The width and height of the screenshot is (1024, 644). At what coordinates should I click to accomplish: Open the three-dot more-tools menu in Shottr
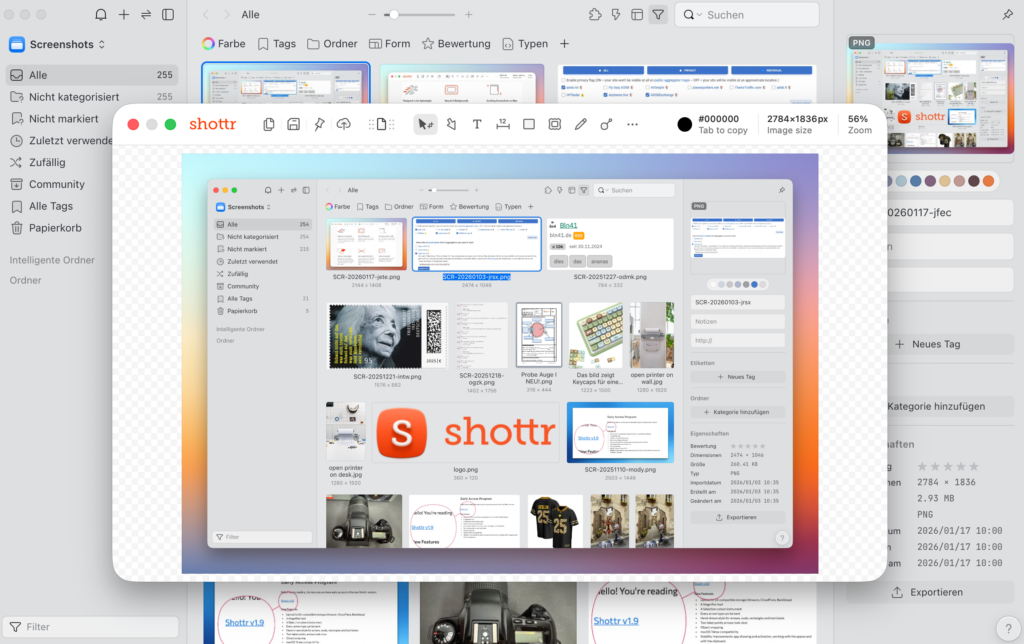[632, 124]
